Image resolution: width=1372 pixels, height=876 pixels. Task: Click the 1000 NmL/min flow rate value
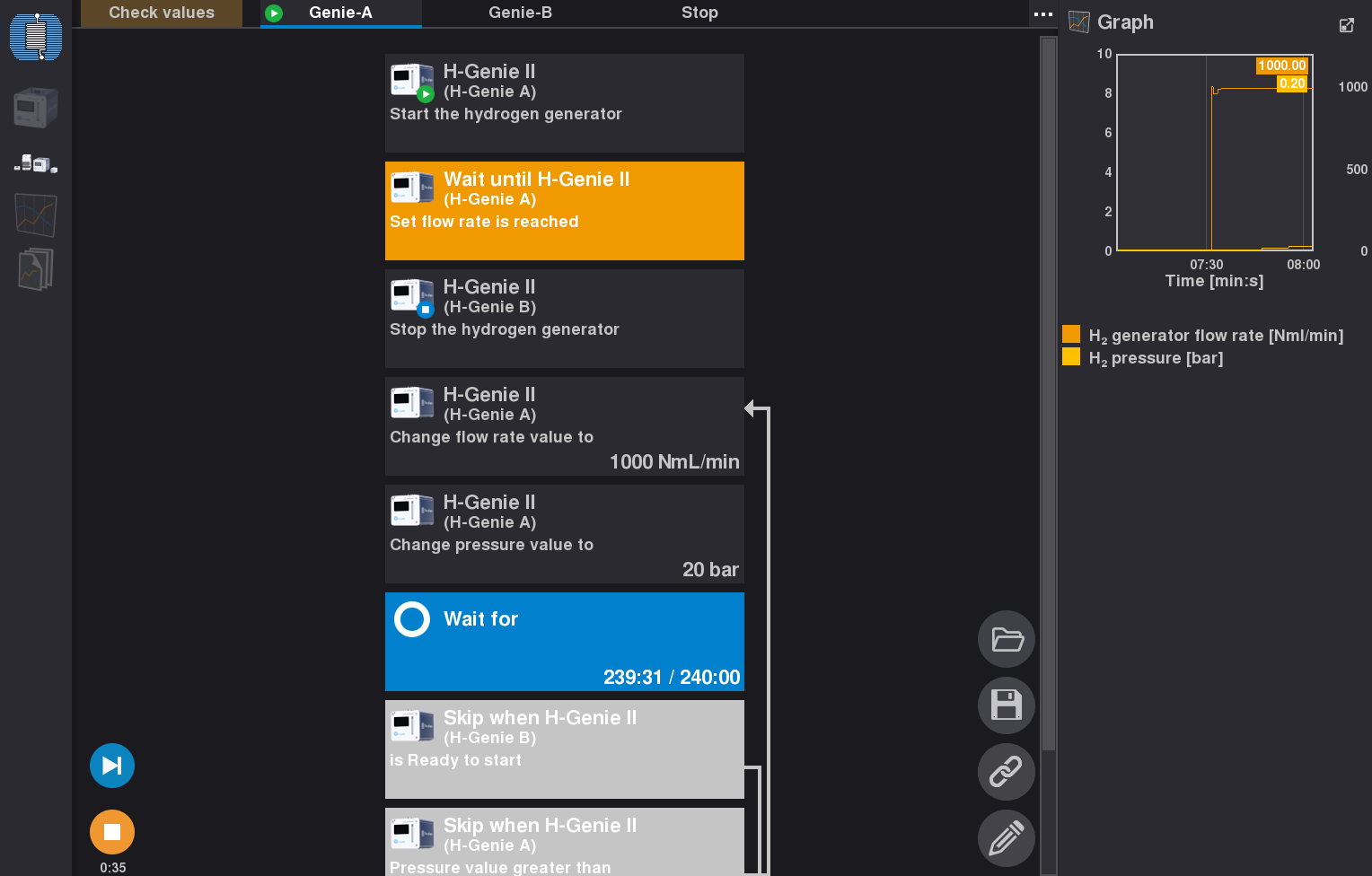[674, 462]
